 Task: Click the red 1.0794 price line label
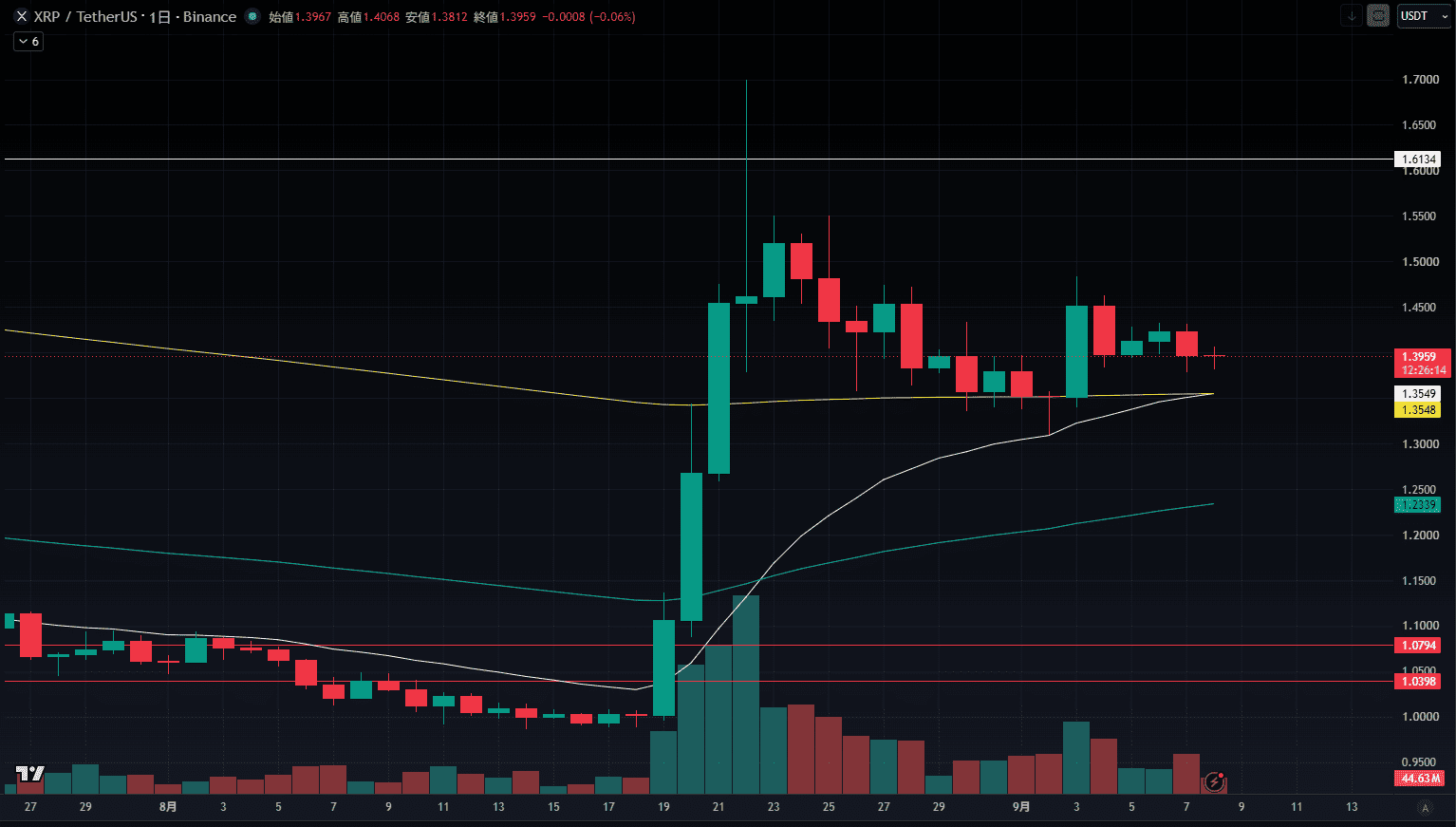click(x=1417, y=646)
